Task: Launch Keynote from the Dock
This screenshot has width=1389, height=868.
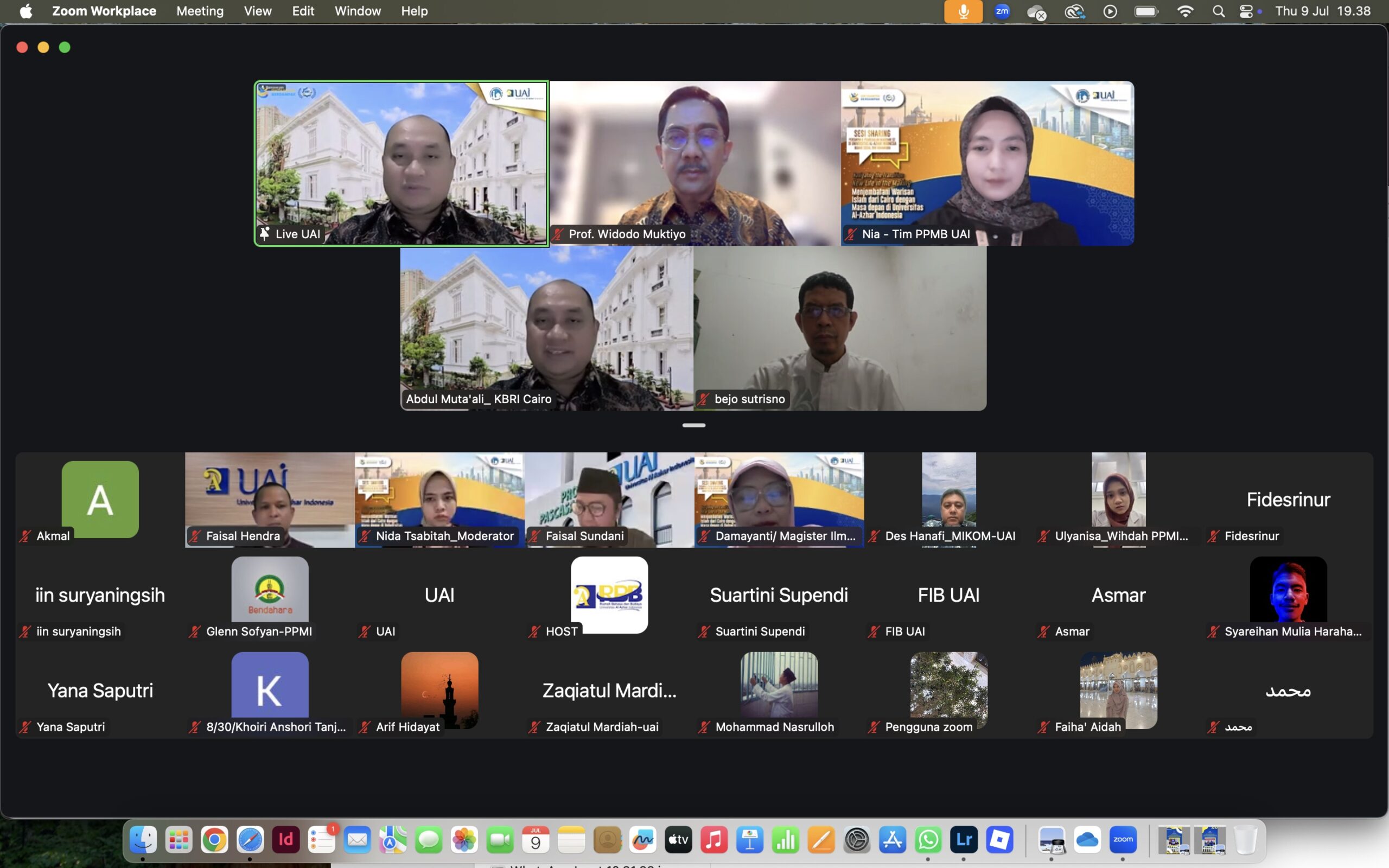Action: coord(750,840)
